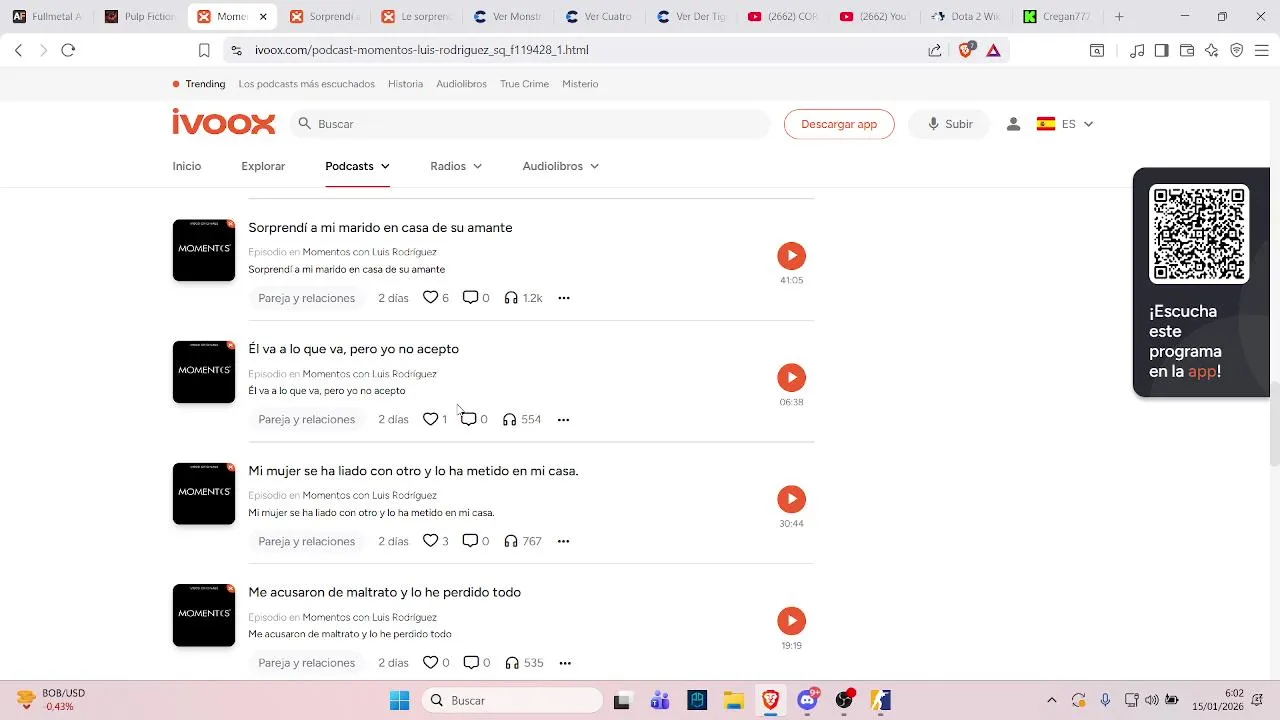1280x720 pixels.
Task: Open the user account icon
Action: (1013, 124)
